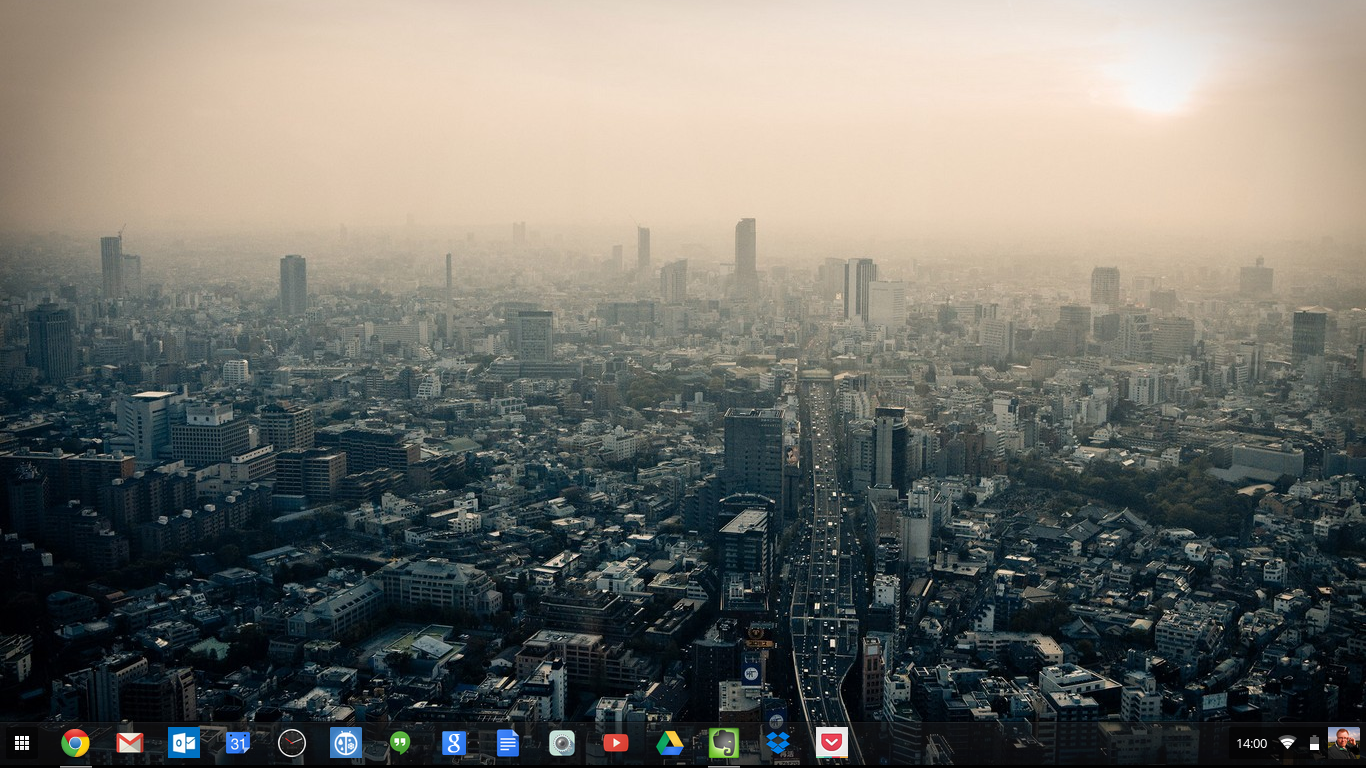Click the user profile picture

click(x=1343, y=743)
